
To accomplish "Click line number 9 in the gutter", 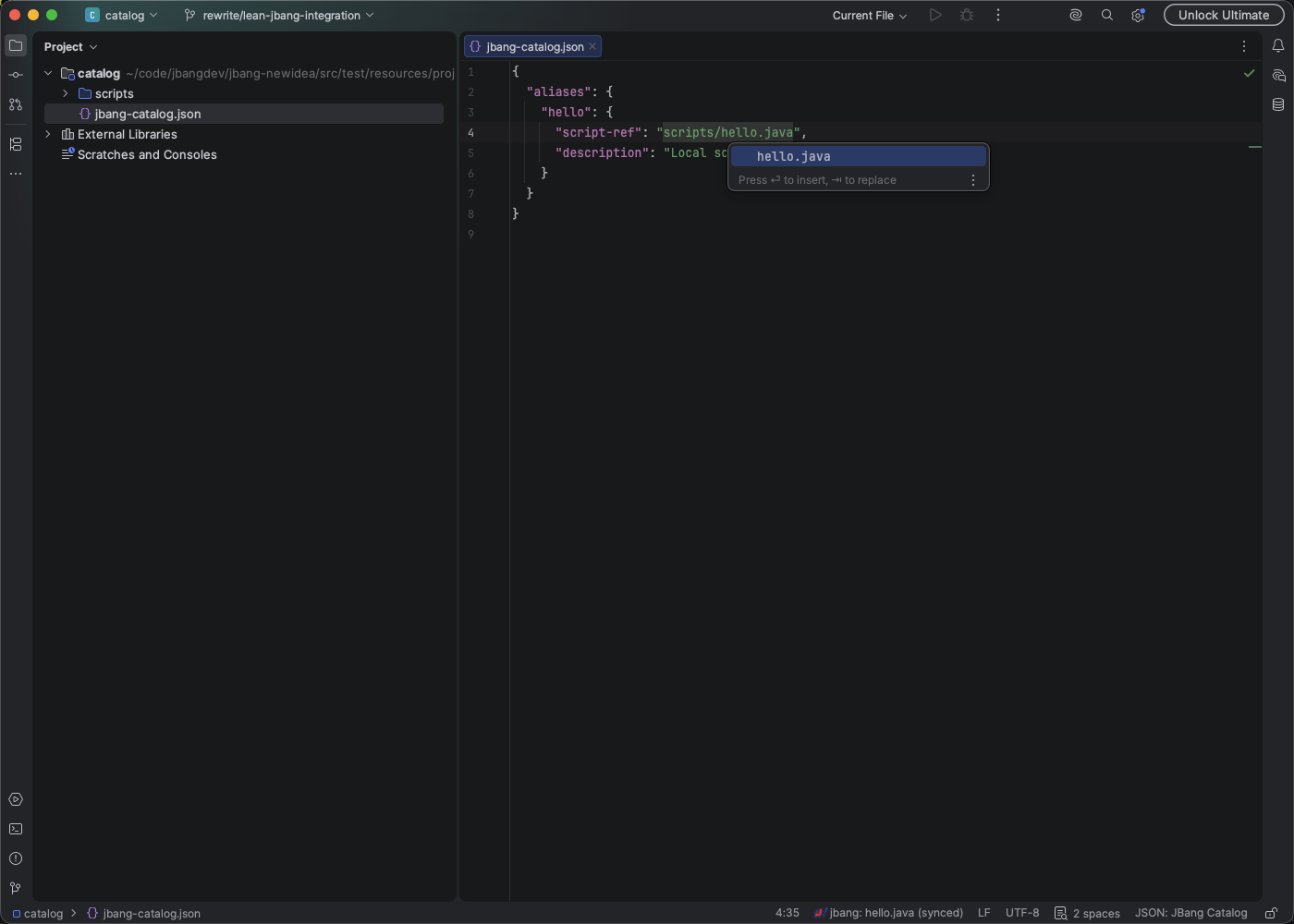I will click(x=471, y=234).
